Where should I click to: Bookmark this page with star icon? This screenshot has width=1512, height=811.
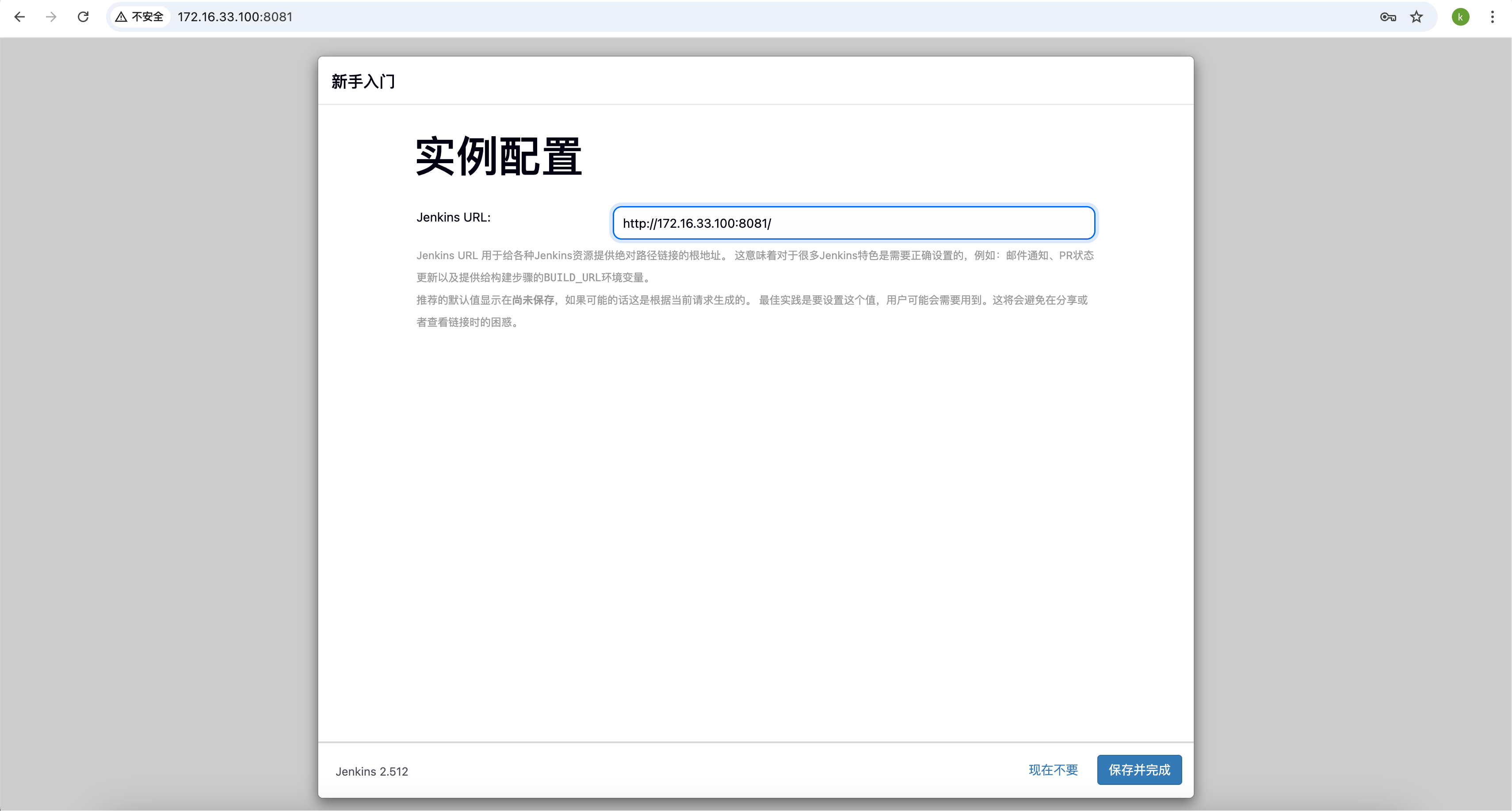pos(1417,17)
